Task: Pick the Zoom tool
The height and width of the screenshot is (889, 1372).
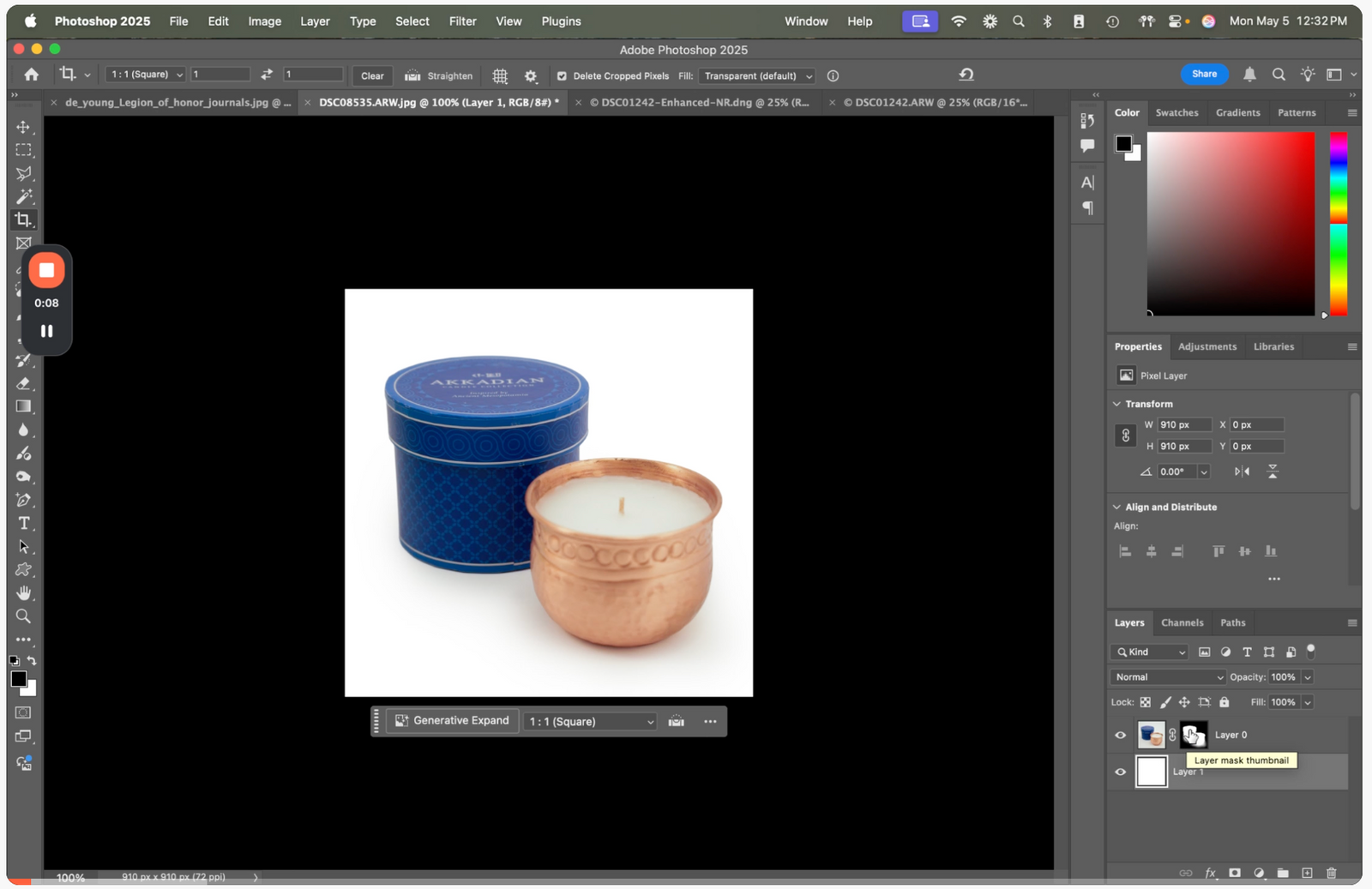Action: pos(24,616)
